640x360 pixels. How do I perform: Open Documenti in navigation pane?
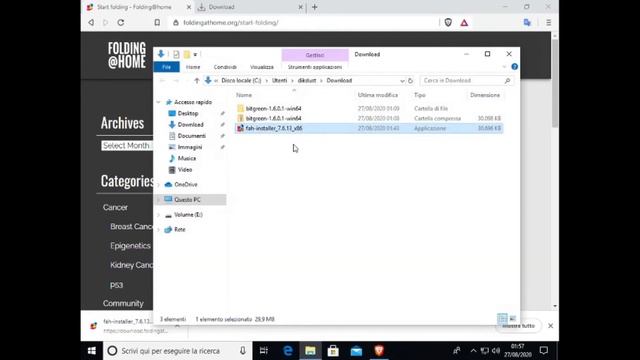click(191, 136)
